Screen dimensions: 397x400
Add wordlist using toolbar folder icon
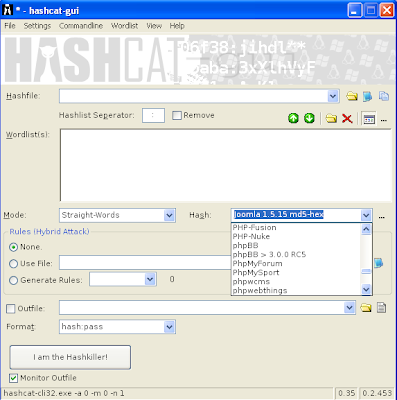point(331,118)
